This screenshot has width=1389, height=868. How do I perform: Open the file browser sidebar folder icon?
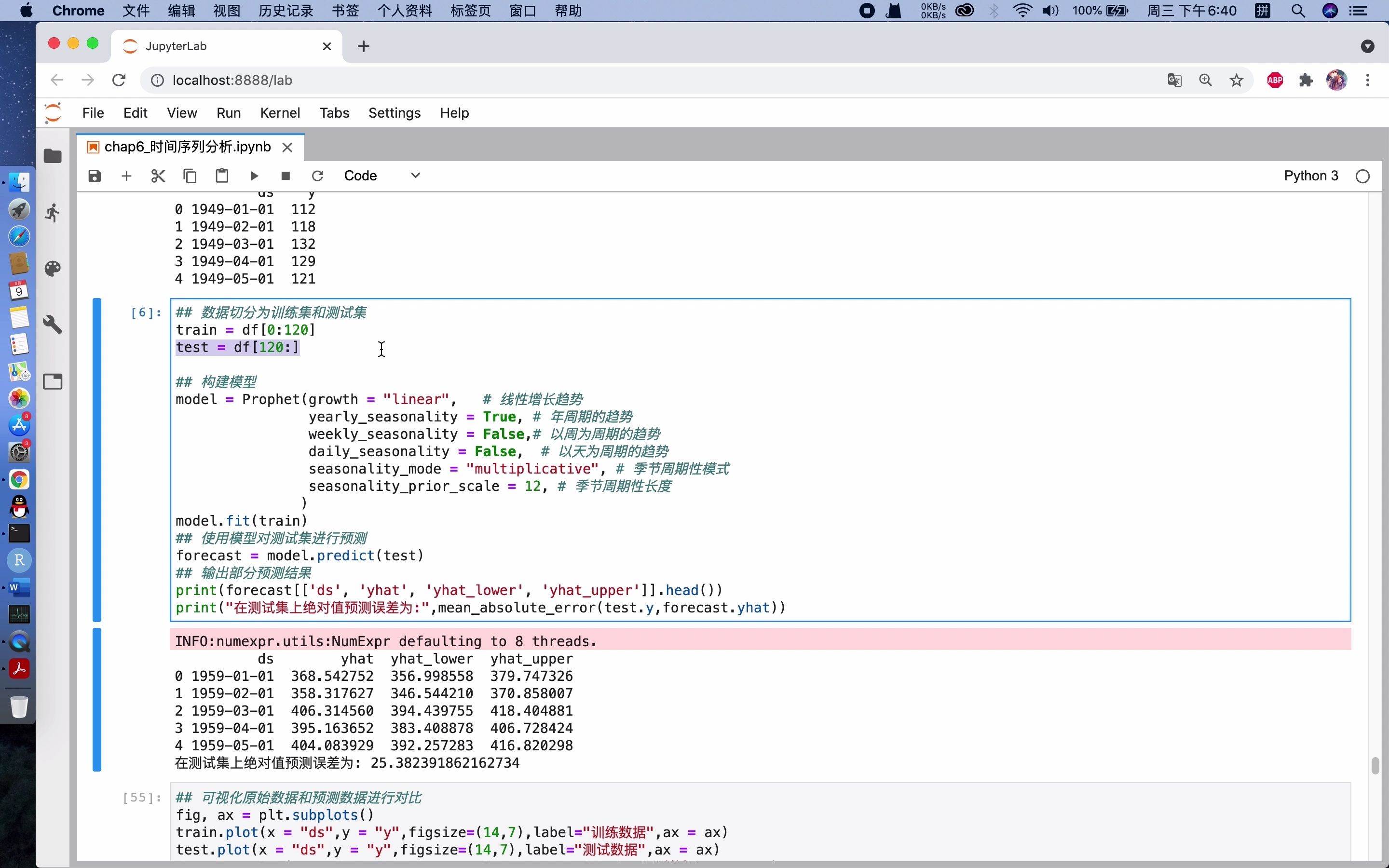tap(53, 156)
